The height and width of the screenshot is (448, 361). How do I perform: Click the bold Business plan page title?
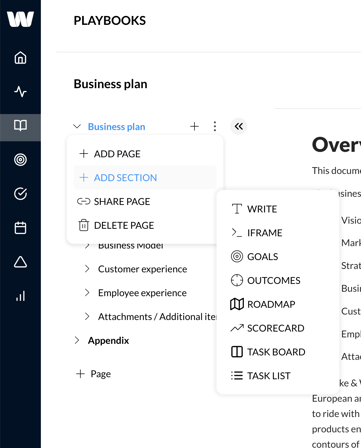[110, 84]
